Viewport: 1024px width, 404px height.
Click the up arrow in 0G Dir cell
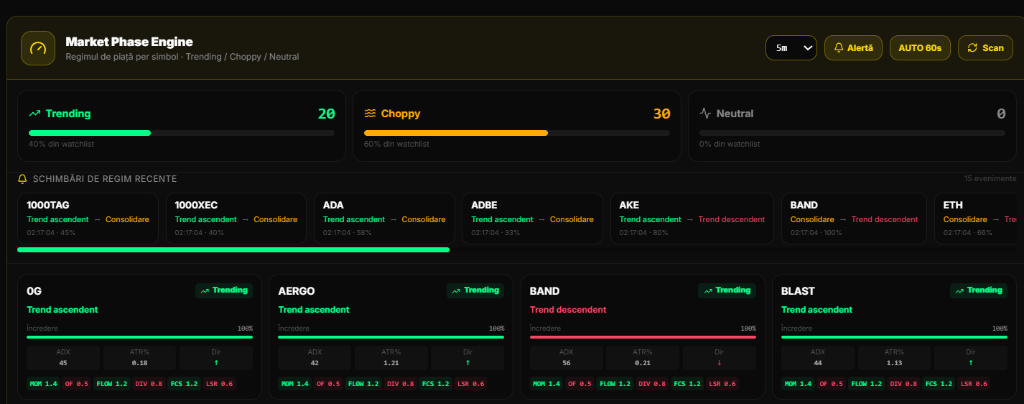pyautogui.click(x=216, y=362)
